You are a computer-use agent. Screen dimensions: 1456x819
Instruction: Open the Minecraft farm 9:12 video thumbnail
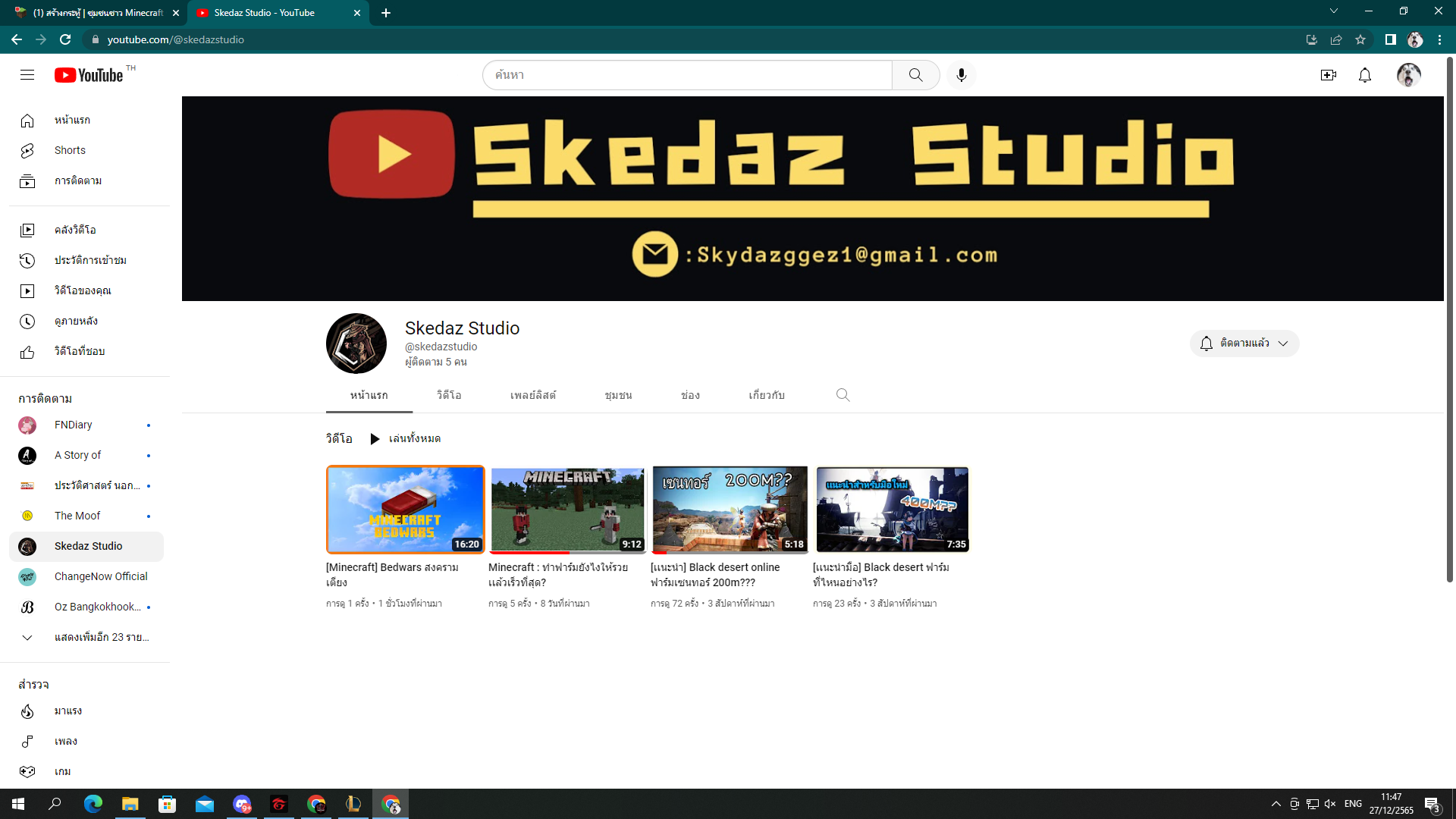567,510
